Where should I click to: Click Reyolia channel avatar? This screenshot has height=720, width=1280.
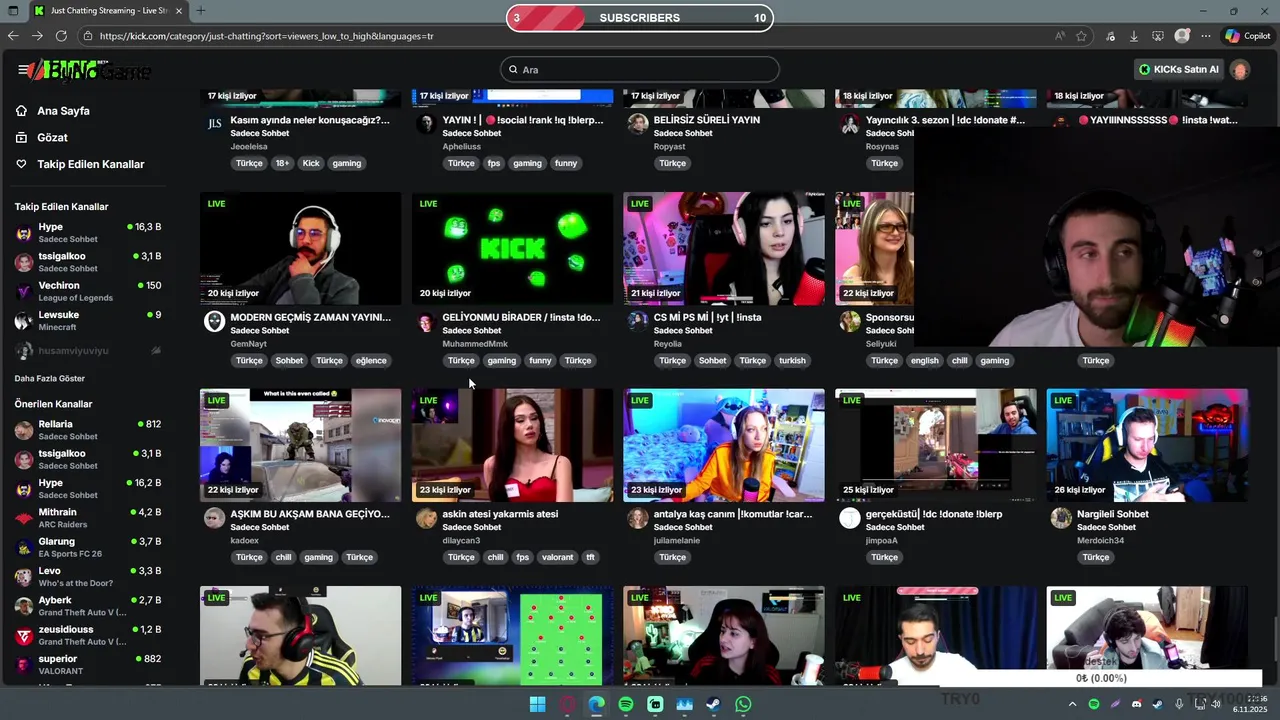click(x=638, y=321)
